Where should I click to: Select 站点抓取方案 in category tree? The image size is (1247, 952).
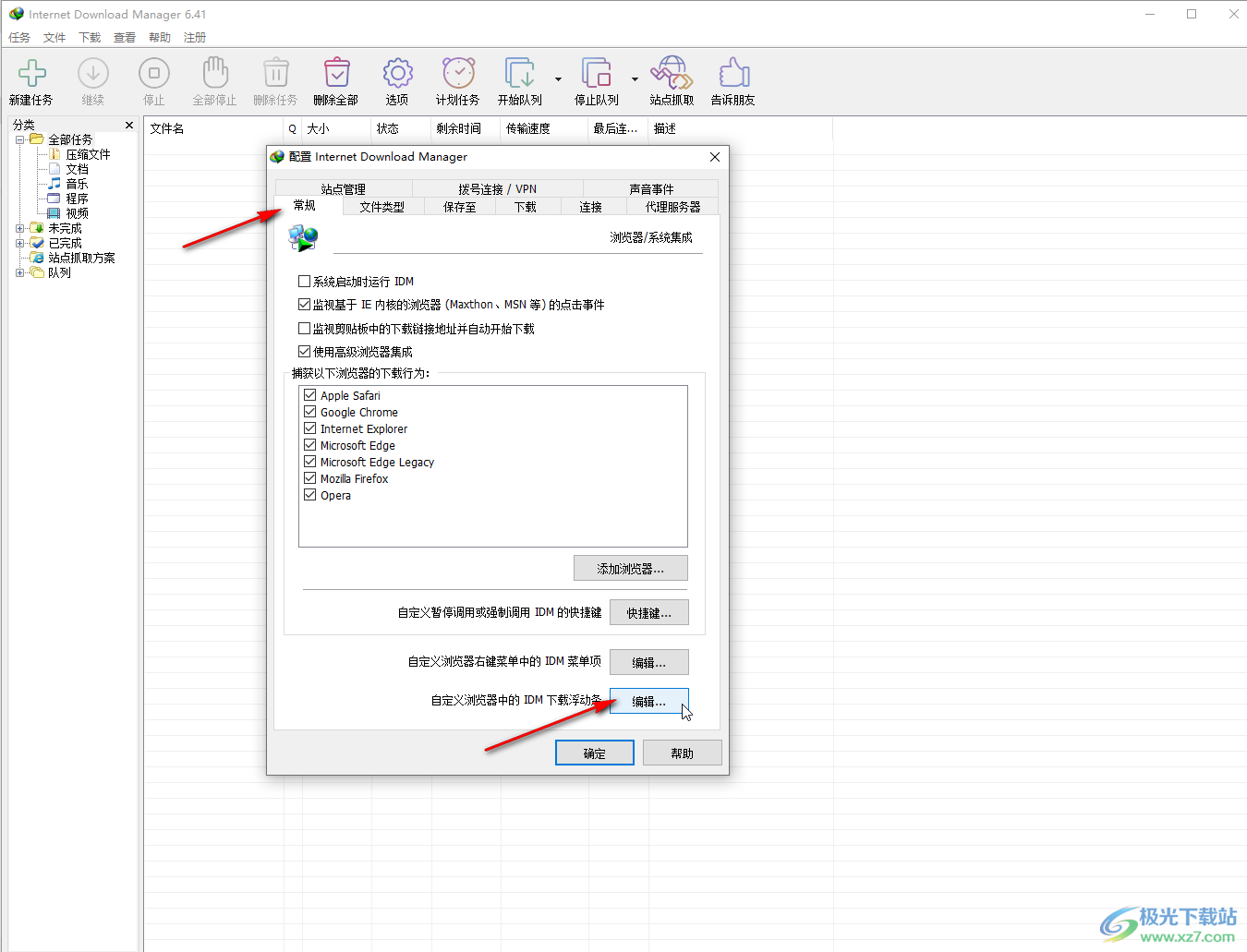pyautogui.click(x=81, y=258)
